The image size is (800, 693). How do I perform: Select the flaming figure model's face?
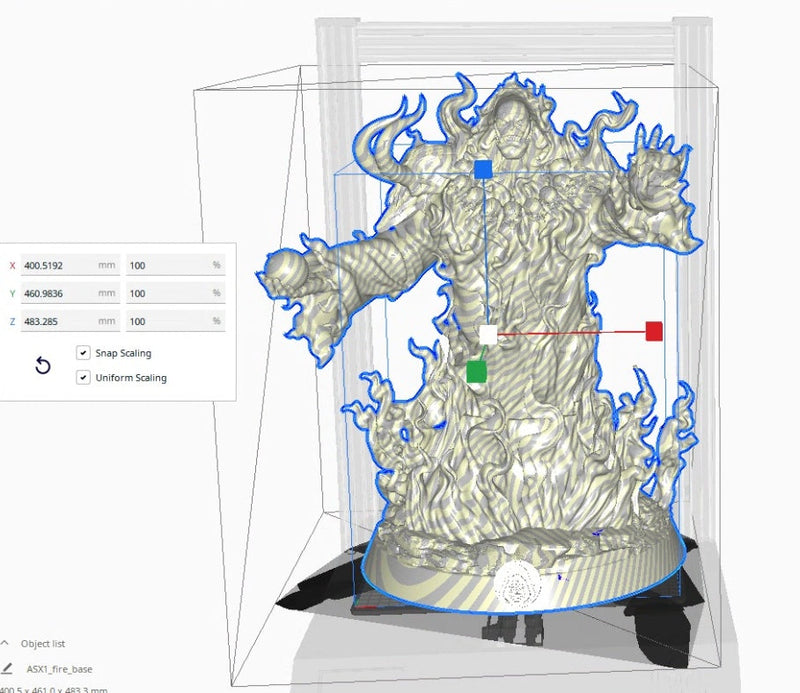[512, 137]
